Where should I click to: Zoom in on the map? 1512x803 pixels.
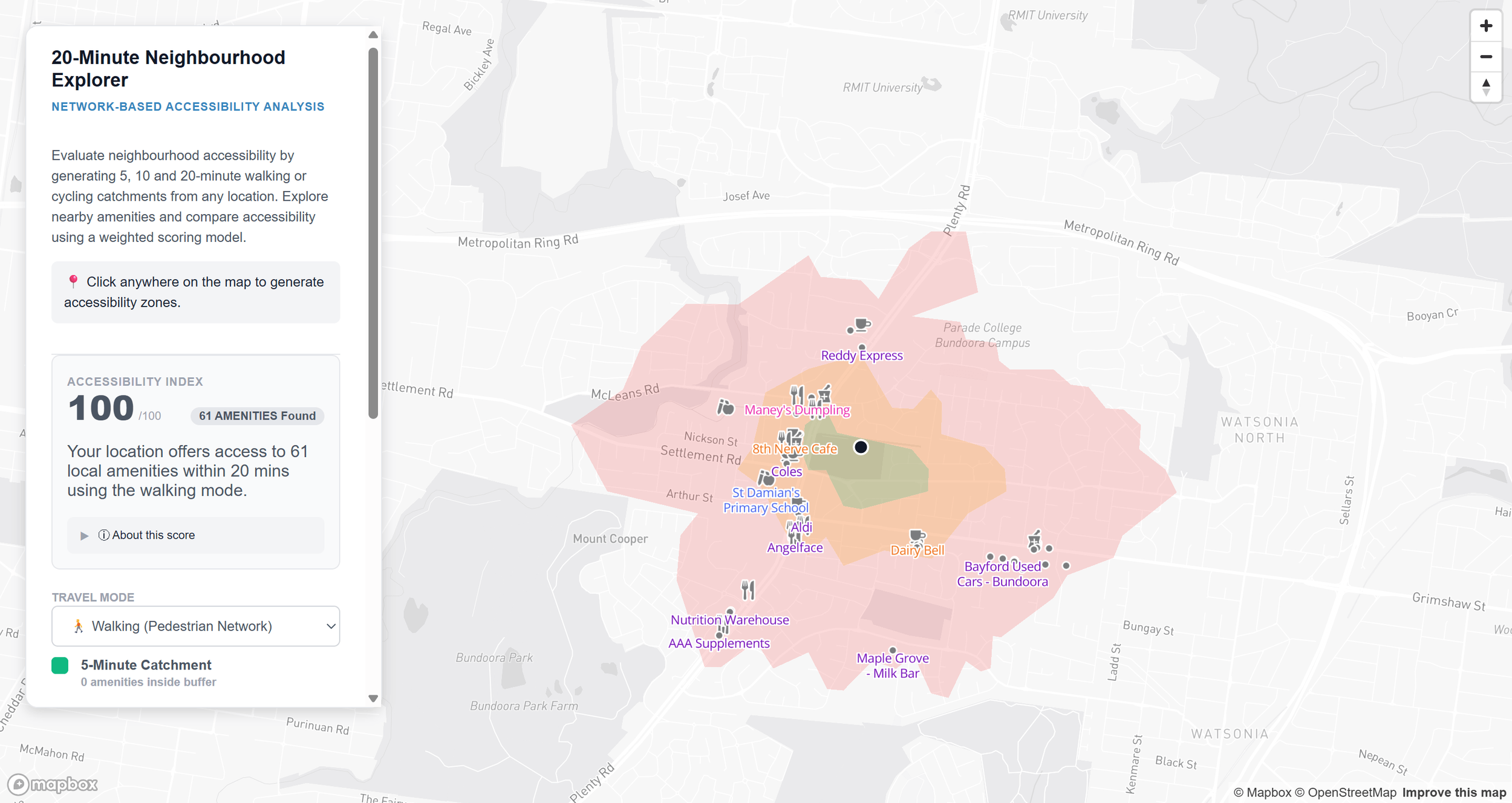(x=1486, y=26)
